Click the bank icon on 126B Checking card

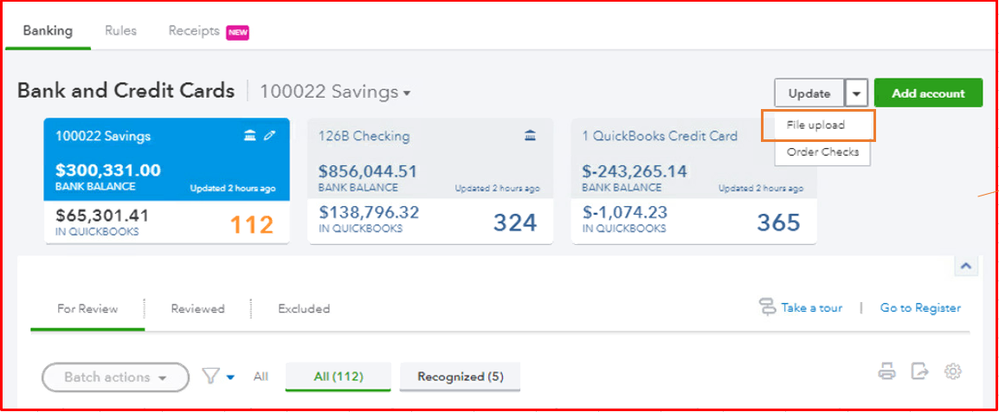[530, 136]
